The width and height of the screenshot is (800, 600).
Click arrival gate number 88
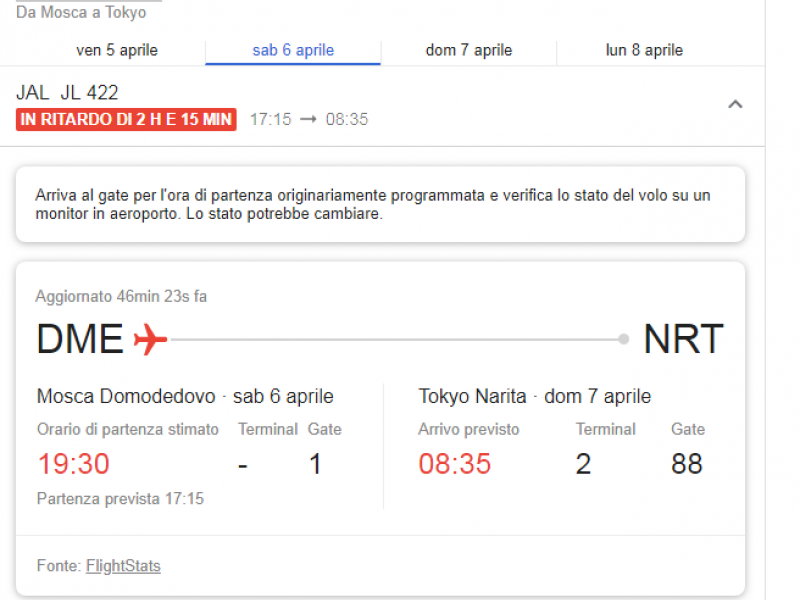tap(686, 464)
